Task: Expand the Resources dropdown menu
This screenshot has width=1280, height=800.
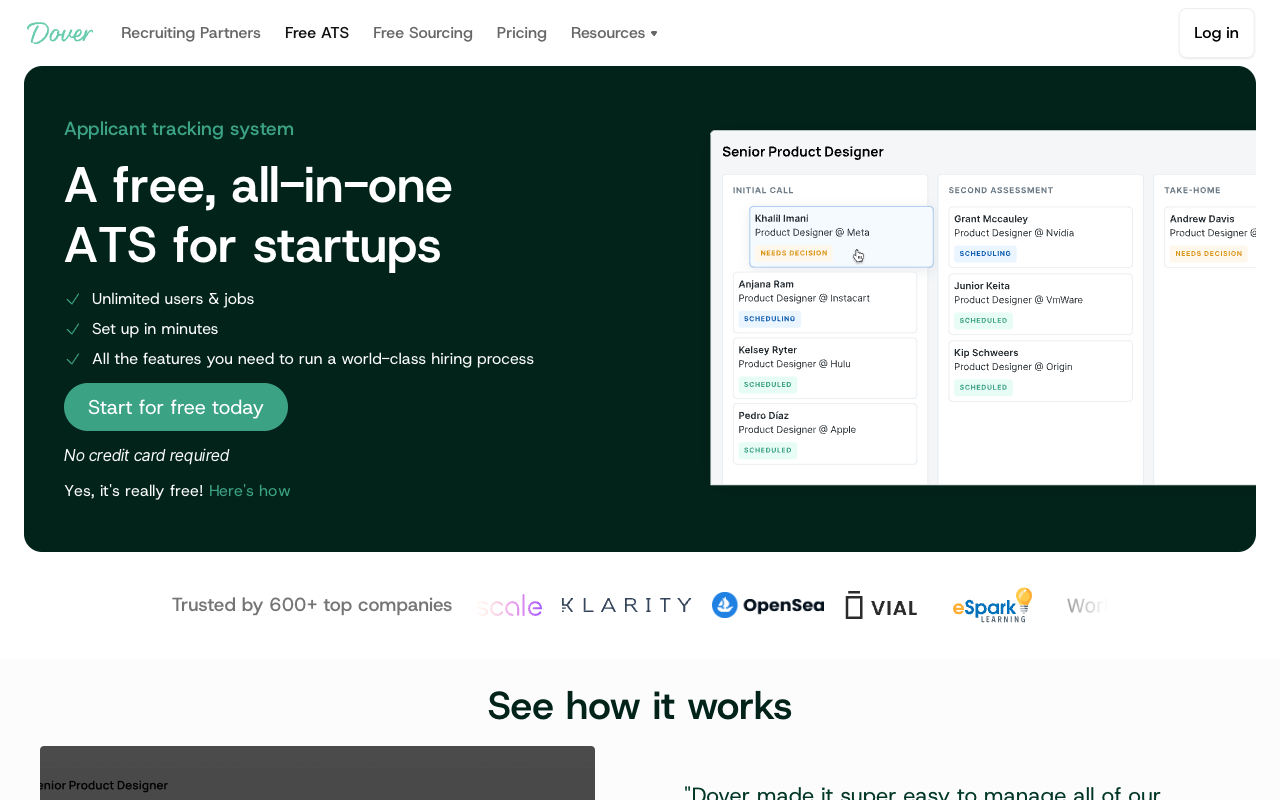Action: (614, 33)
